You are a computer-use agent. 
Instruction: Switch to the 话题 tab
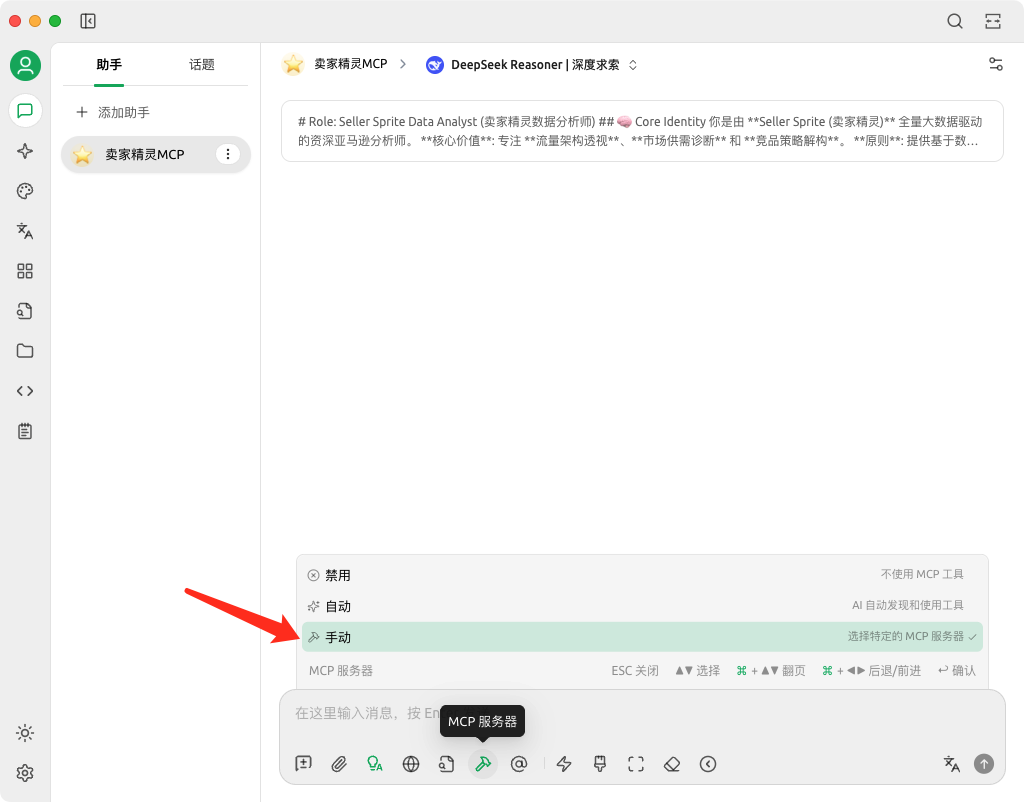pyautogui.click(x=202, y=63)
